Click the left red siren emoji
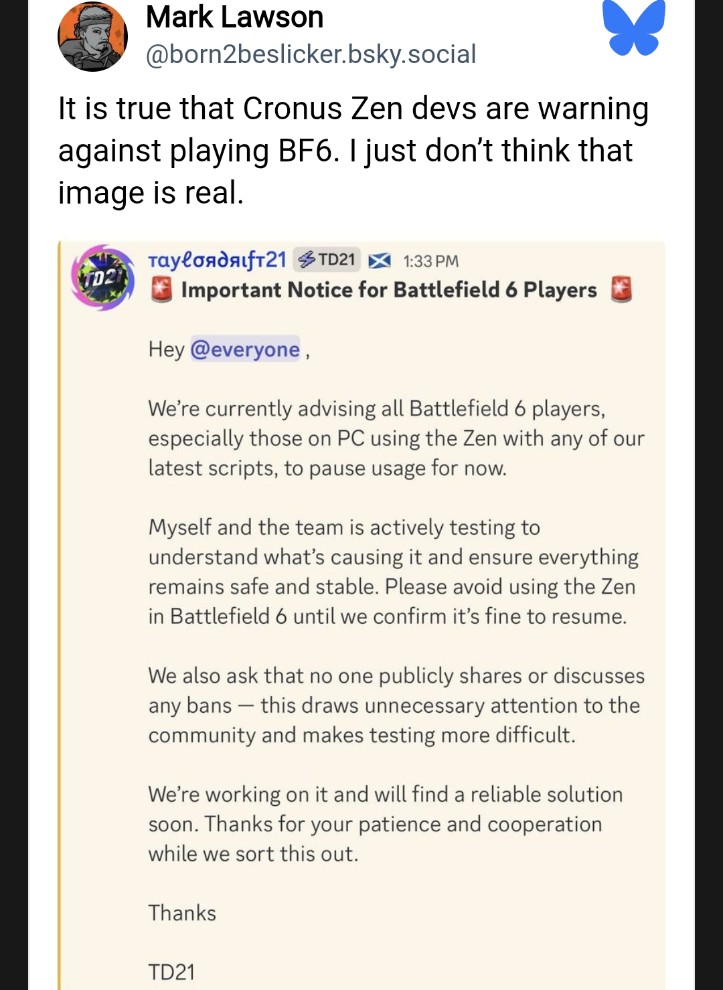The width and height of the screenshot is (723, 990). point(162,291)
